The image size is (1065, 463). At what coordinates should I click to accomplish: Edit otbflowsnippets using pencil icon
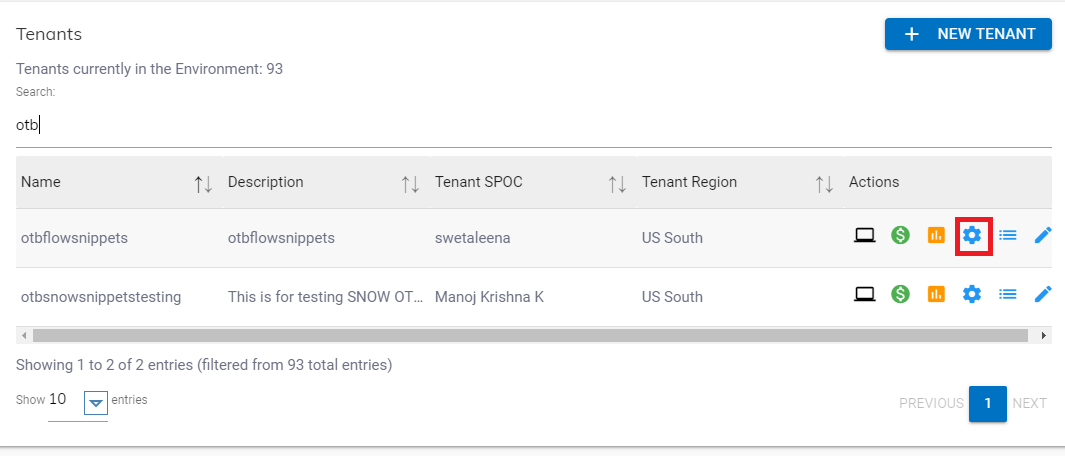(1043, 236)
